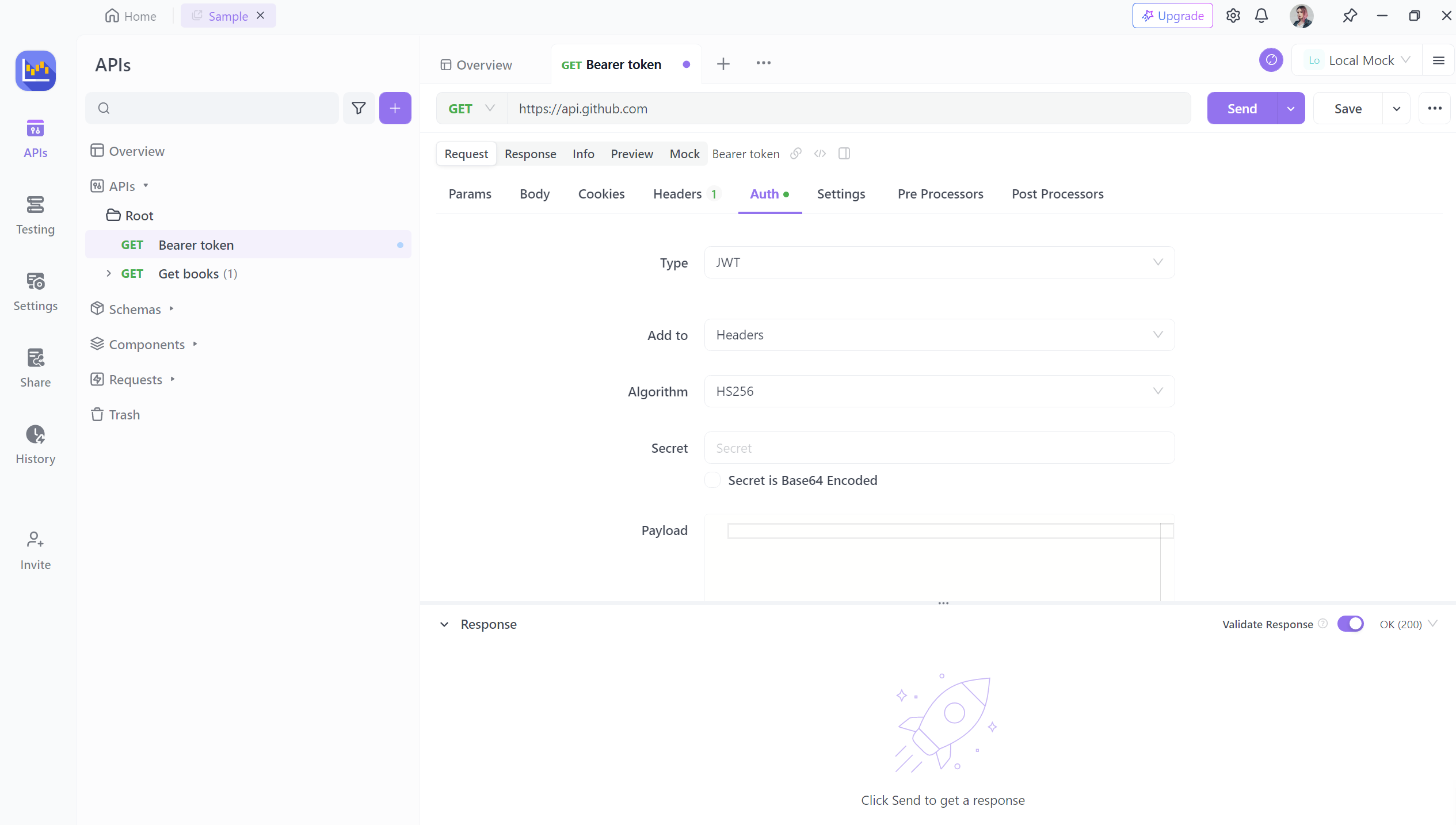Switch to the Response view tab

pyautogui.click(x=530, y=154)
